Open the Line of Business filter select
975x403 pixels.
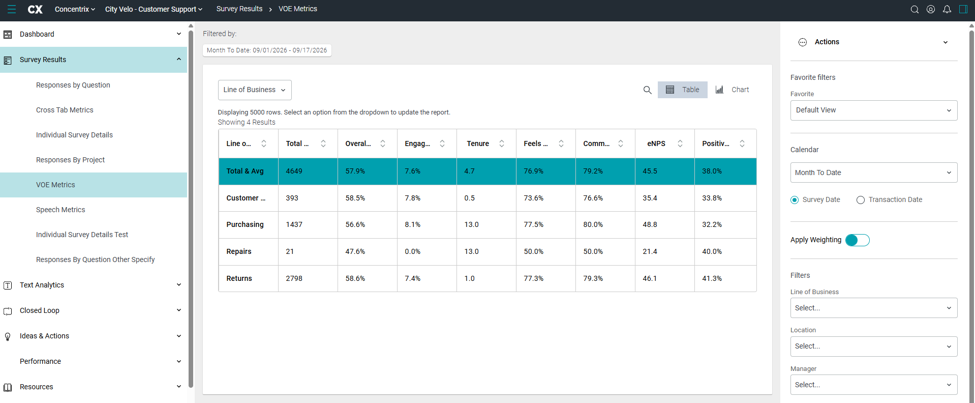(x=874, y=308)
